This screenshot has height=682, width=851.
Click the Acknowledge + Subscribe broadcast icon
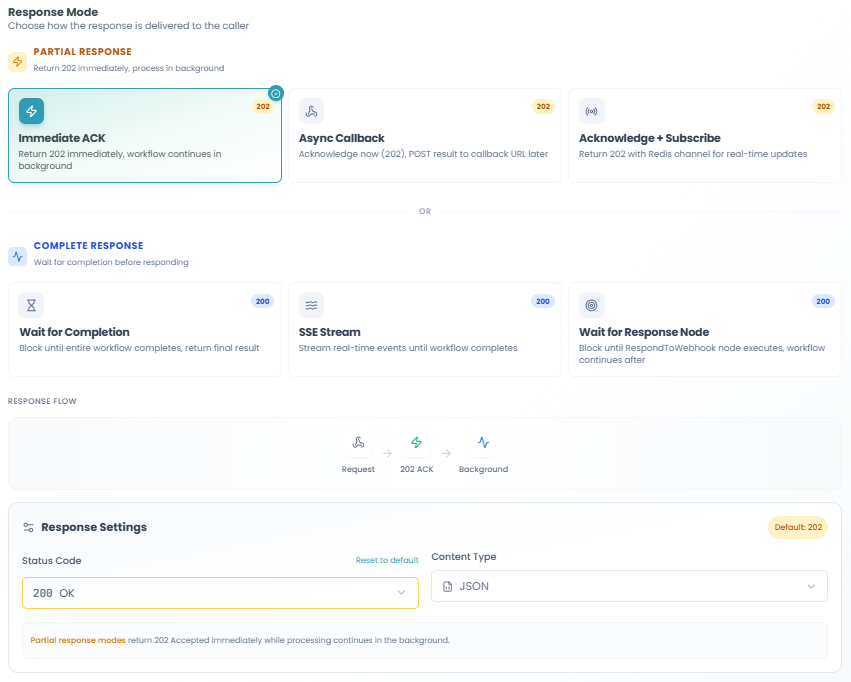click(591, 111)
